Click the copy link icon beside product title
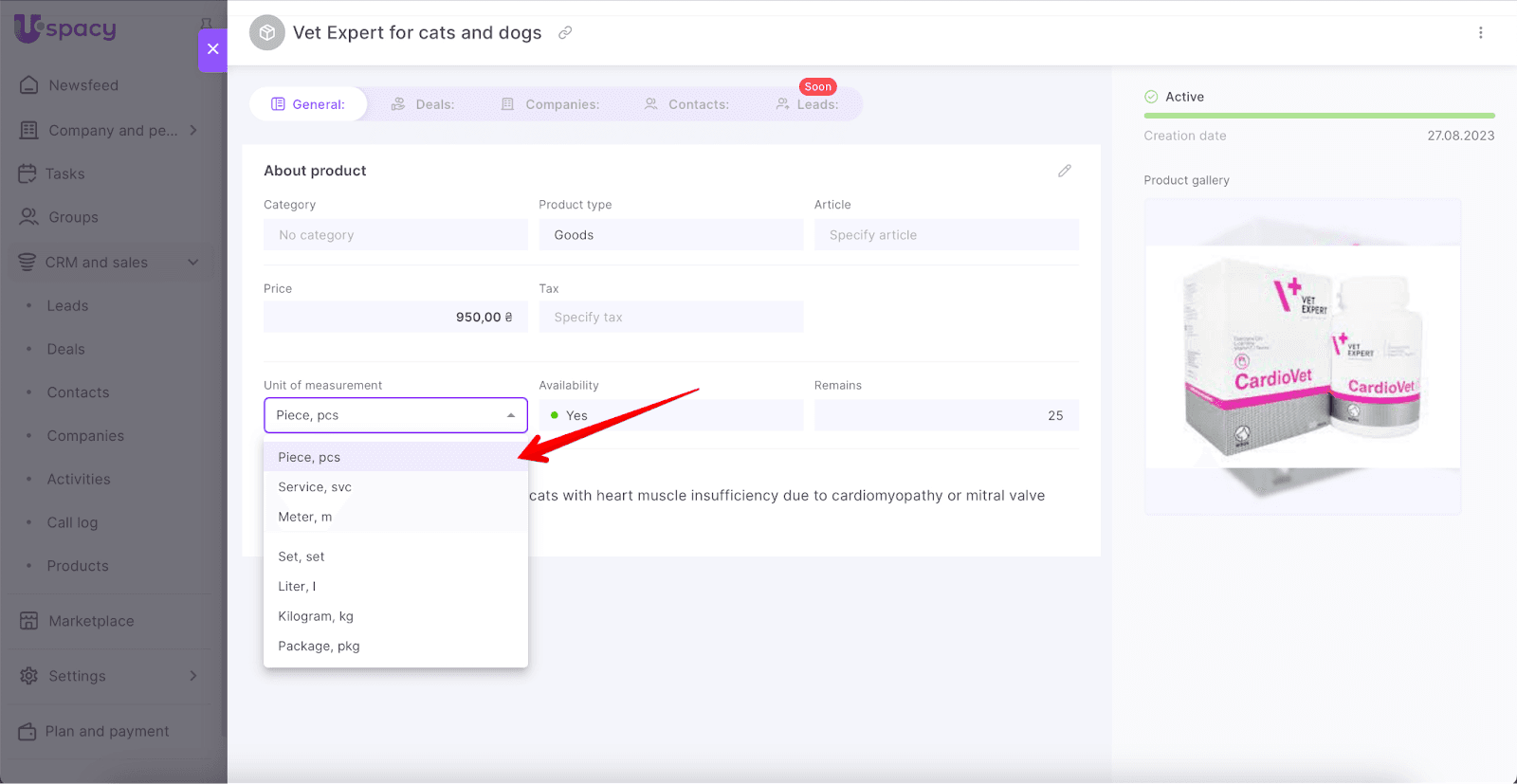Viewport: 1517px width, 784px height. [565, 33]
